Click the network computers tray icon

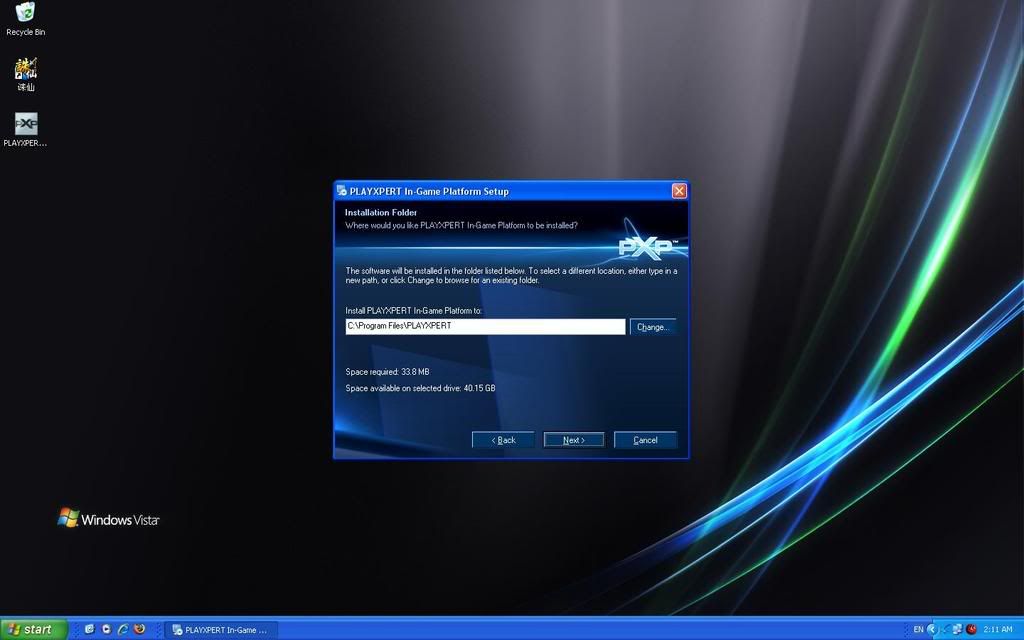(x=957, y=630)
